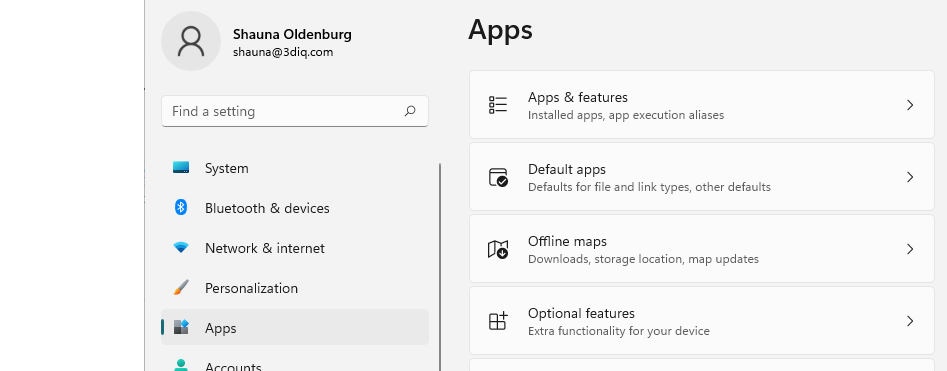Click the Network Wi-Fi icon
947x371 pixels.
181,248
